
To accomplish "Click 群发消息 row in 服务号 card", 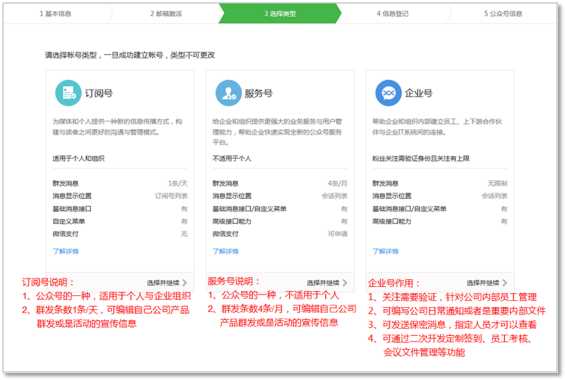I will coord(280,183).
